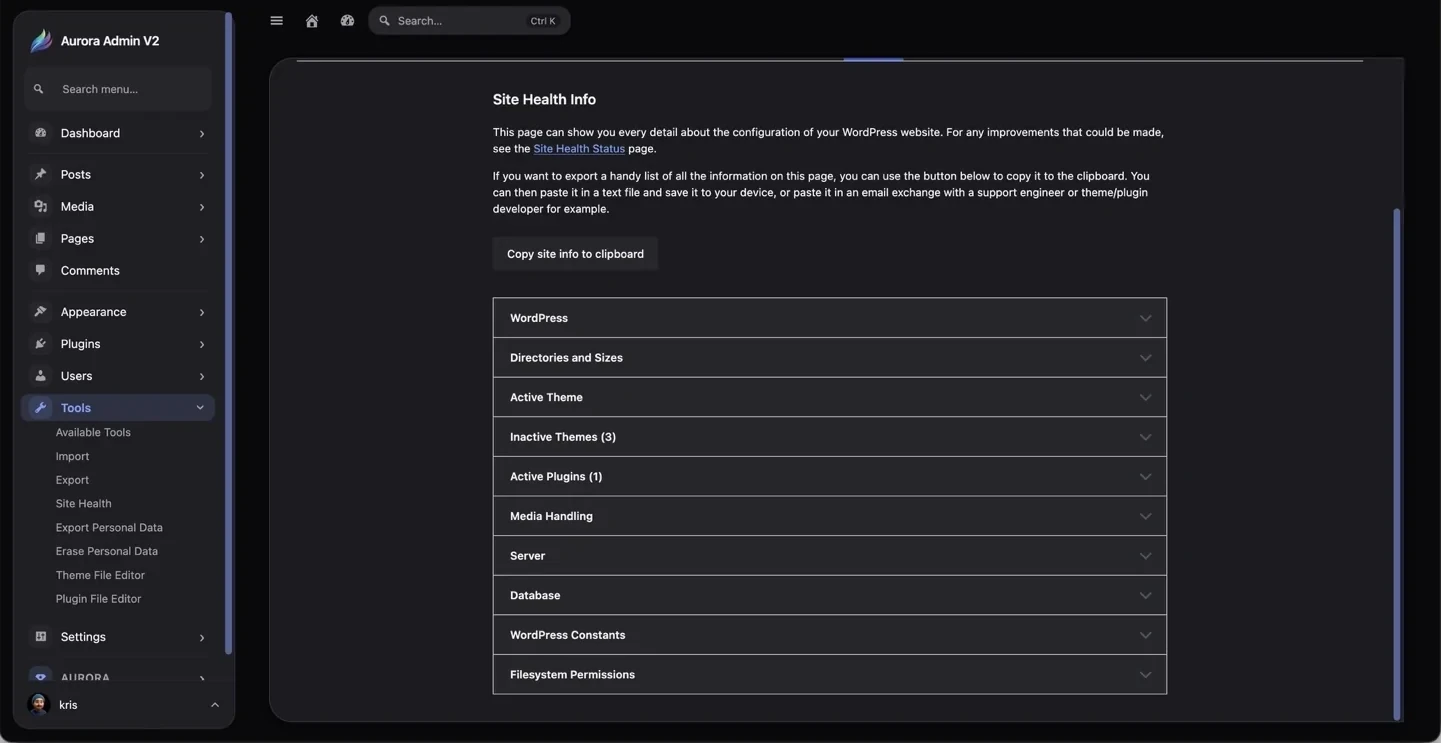Click the Search menu input field
The image size is (1441, 743).
118,89
